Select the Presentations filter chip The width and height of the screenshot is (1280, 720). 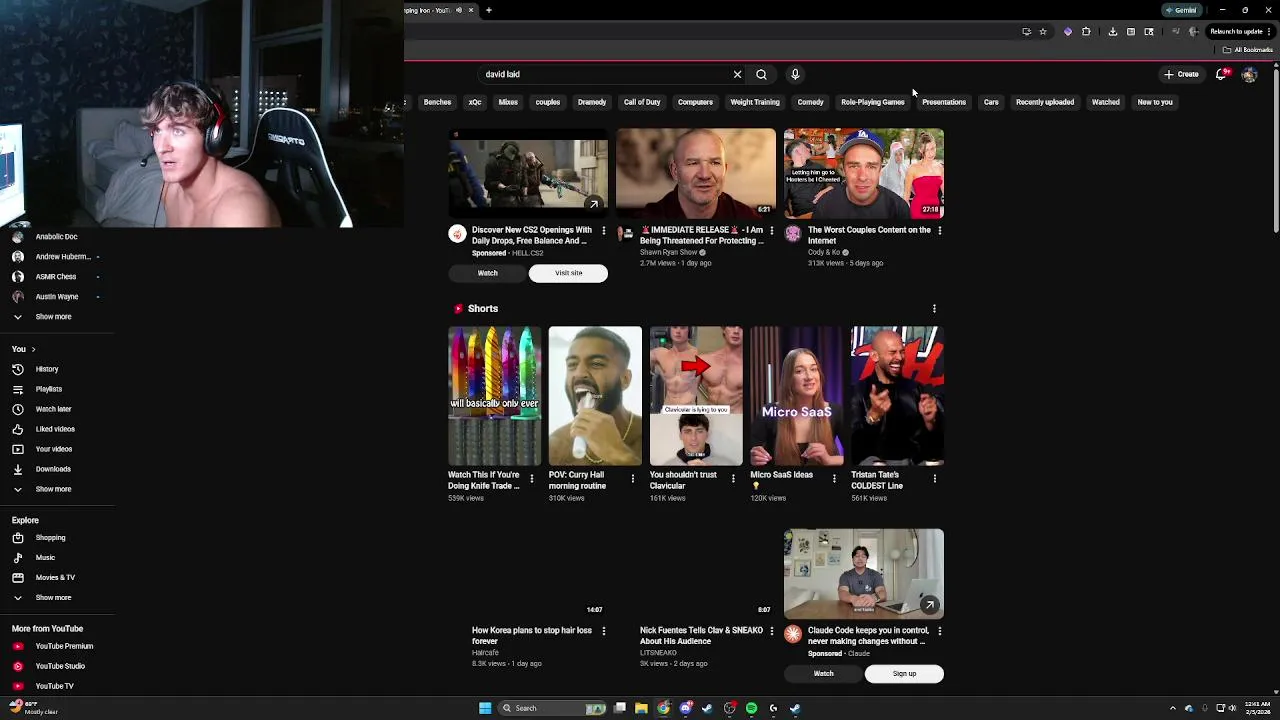pyautogui.click(x=944, y=102)
